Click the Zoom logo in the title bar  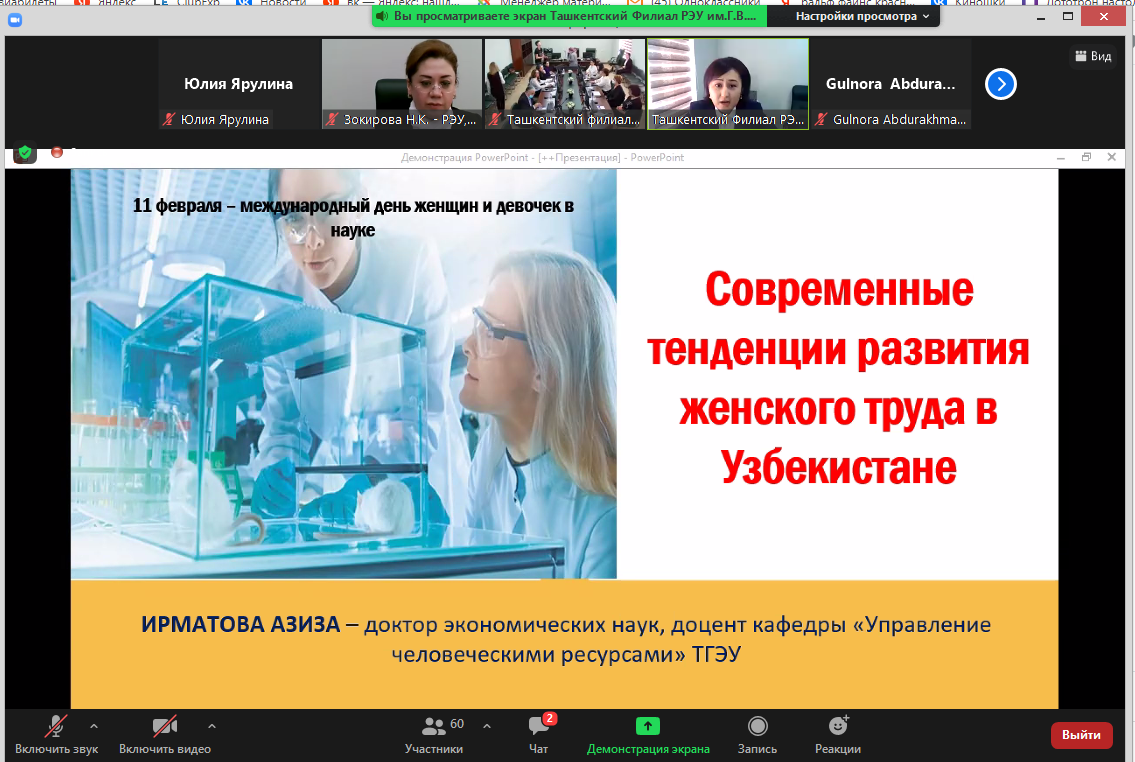point(14,20)
